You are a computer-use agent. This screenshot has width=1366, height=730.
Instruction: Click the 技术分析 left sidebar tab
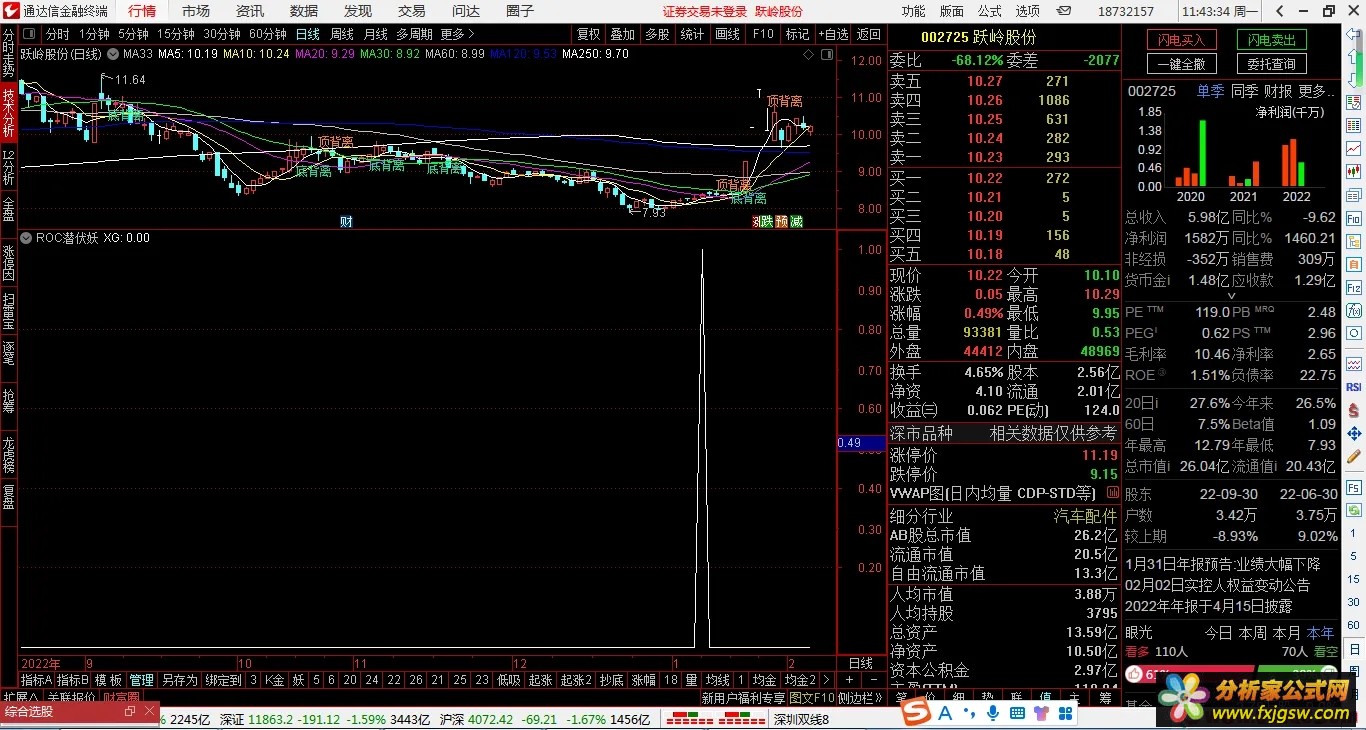8,112
